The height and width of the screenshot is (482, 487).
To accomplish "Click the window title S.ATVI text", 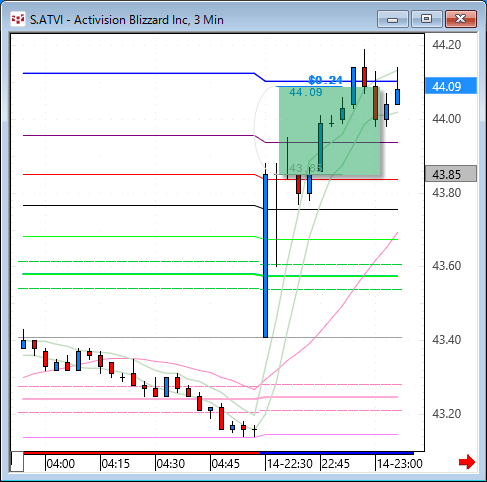I will [46, 20].
